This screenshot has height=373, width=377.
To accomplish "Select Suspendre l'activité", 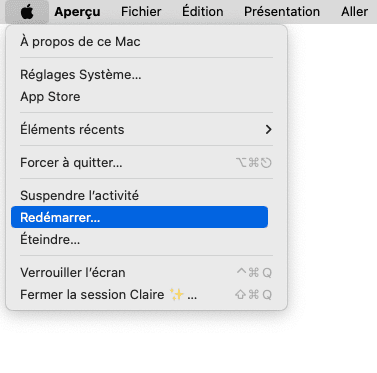I will [139, 195].
